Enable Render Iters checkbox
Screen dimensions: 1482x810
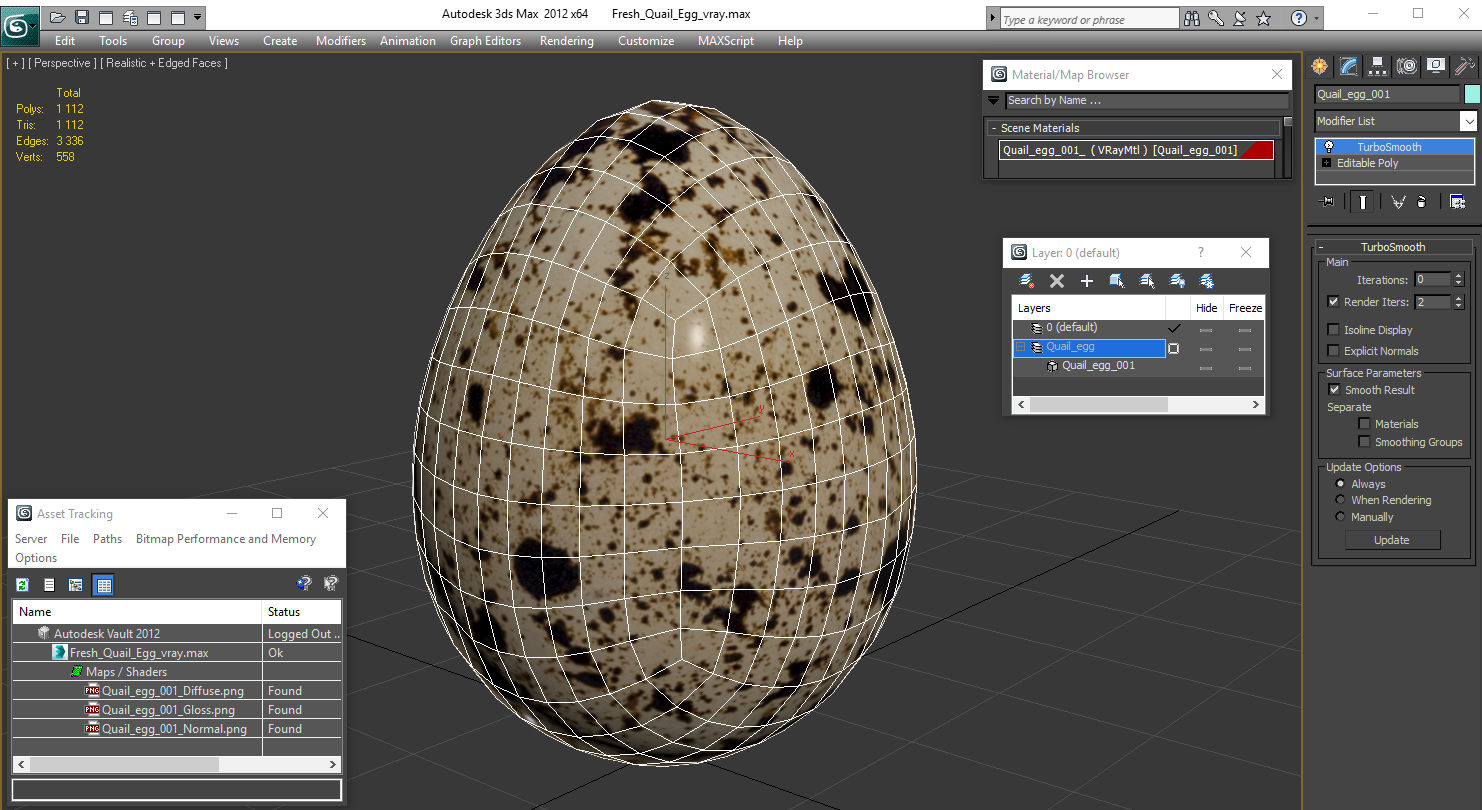pyautogui.click(x=1333, y=301)
